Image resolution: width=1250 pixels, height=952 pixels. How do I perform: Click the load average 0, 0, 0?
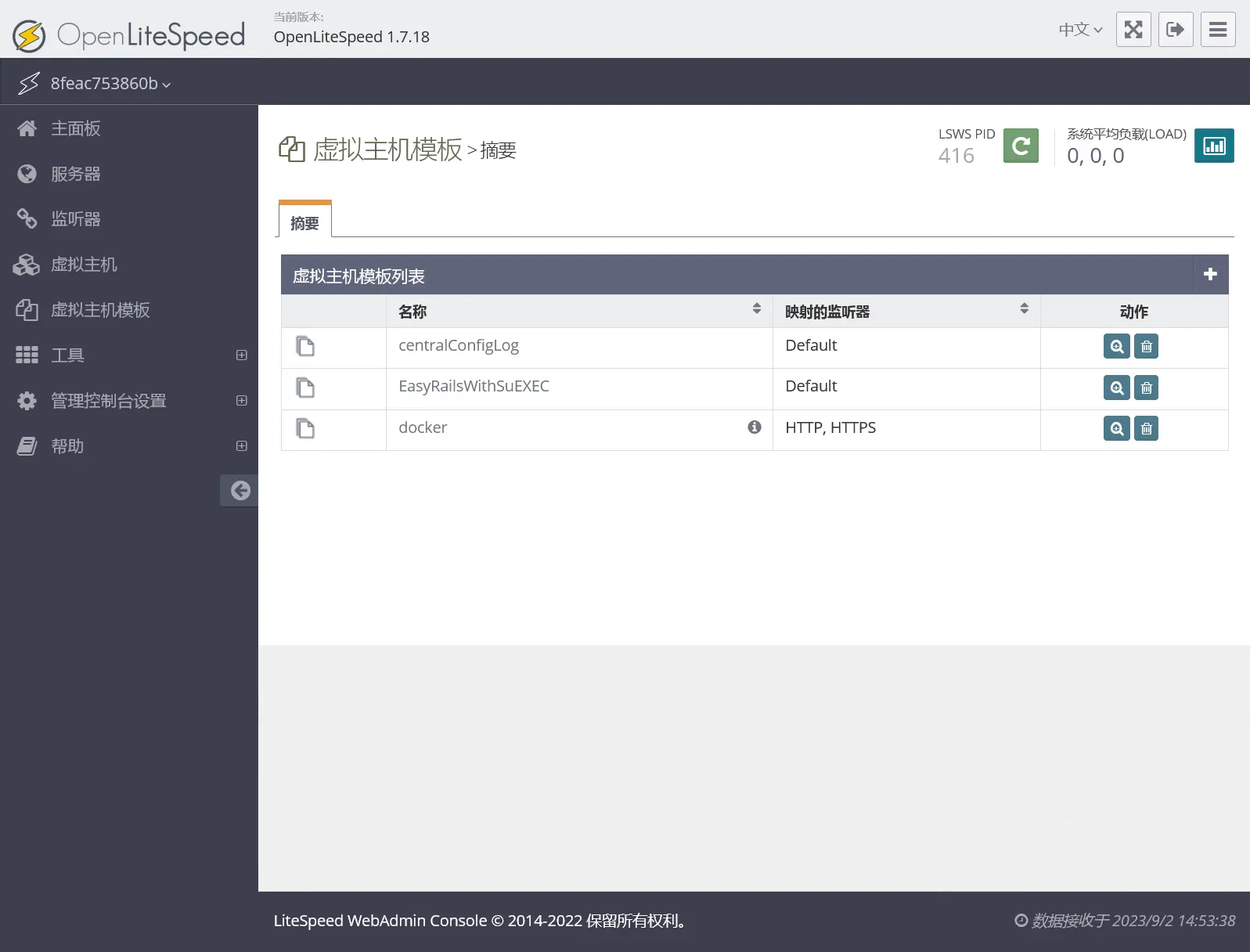coord(1096,156)
